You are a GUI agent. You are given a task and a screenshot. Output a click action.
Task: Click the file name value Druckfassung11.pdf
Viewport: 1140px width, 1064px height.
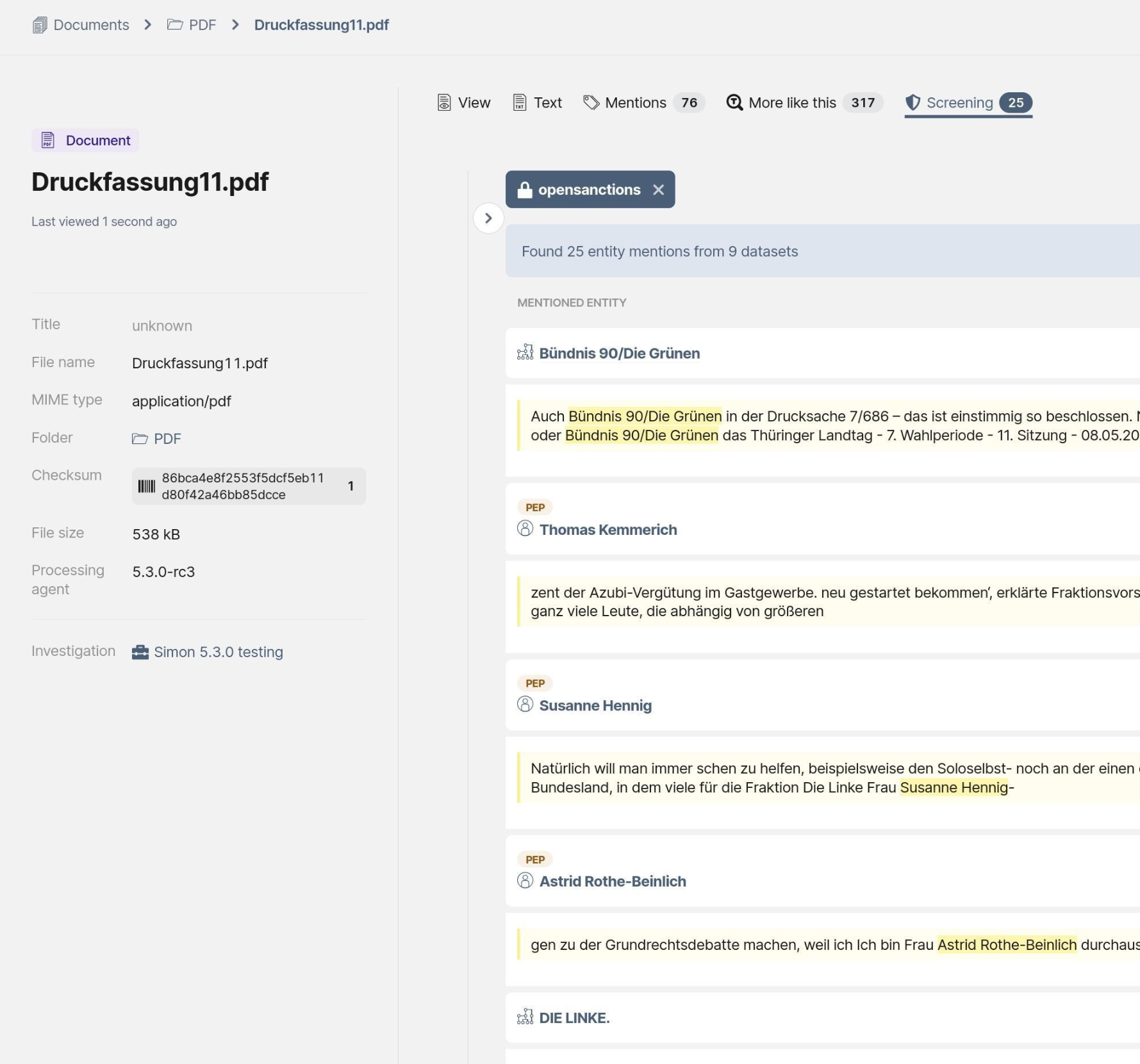pyautogui.click(x=200, y=363)
